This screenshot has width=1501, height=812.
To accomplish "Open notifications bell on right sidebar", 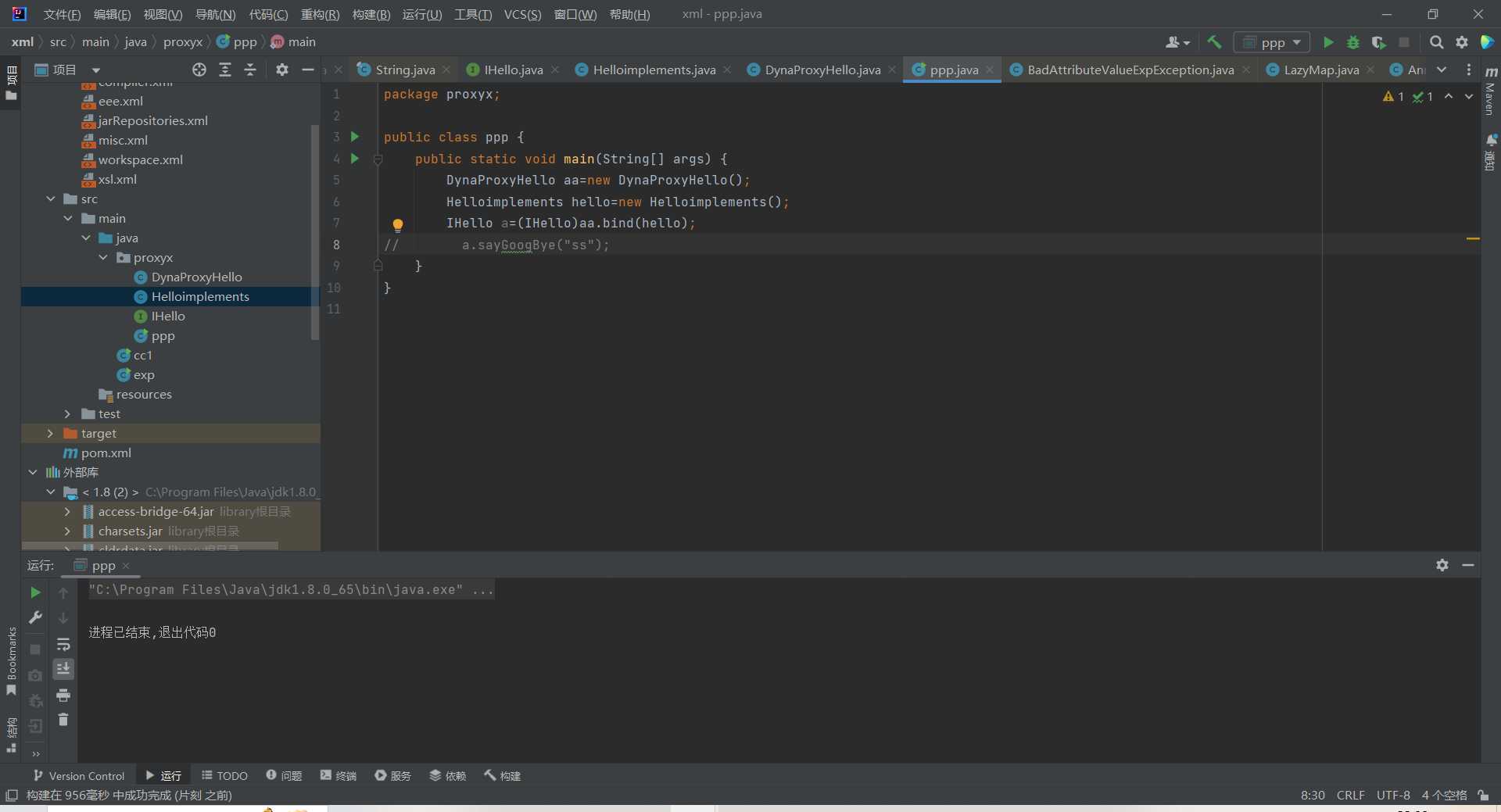I will [x=1491, y=140].
